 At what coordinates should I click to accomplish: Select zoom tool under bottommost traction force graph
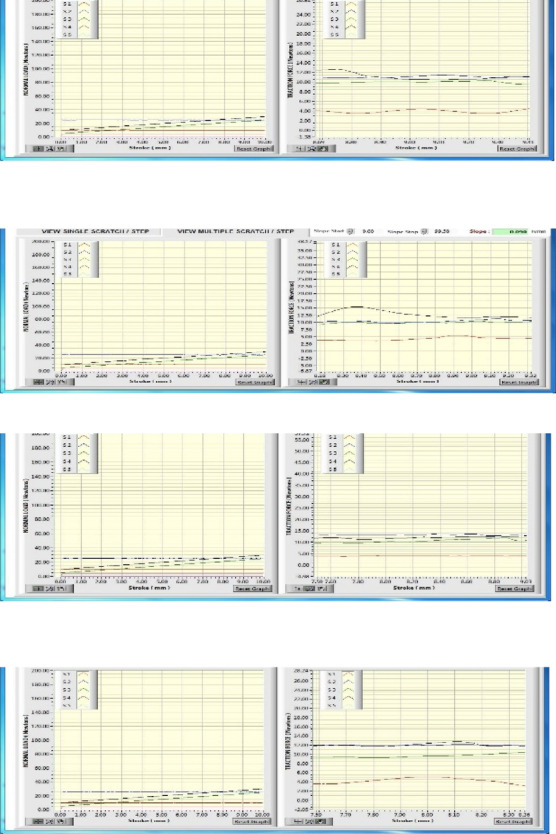[312, 822]
